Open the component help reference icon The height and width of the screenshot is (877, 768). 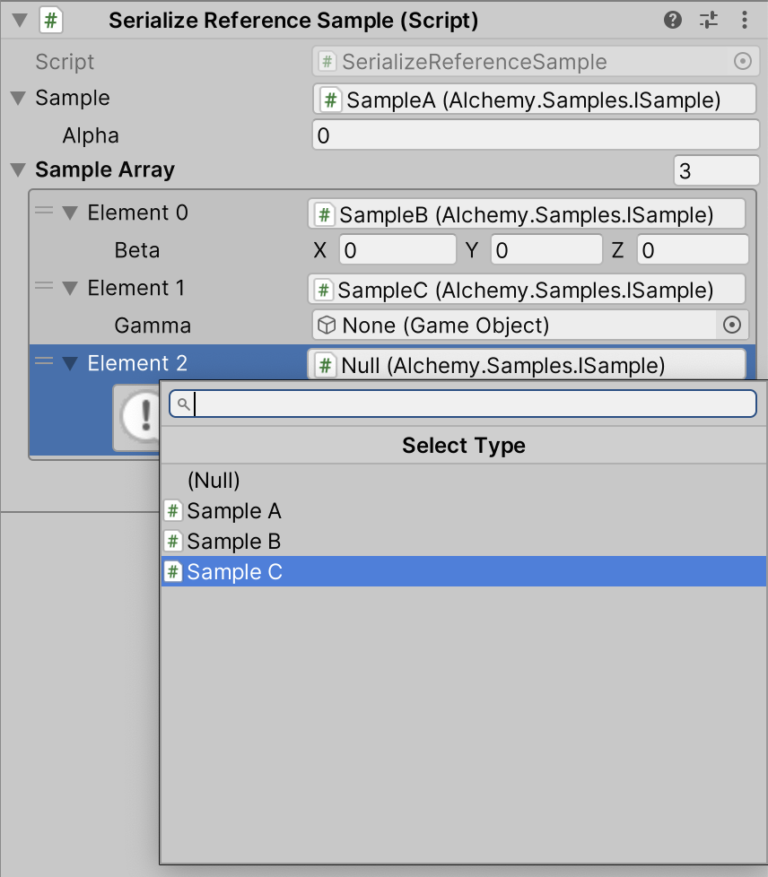pyautogui.click(x=673, y=20)
